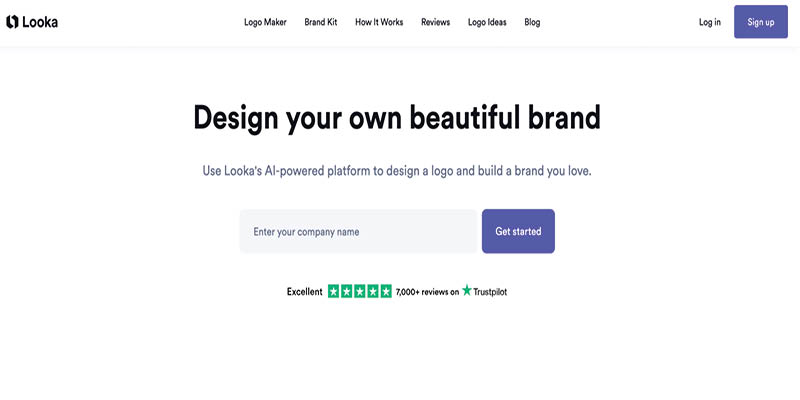Click the 7,000+ reviews on text

428,292
